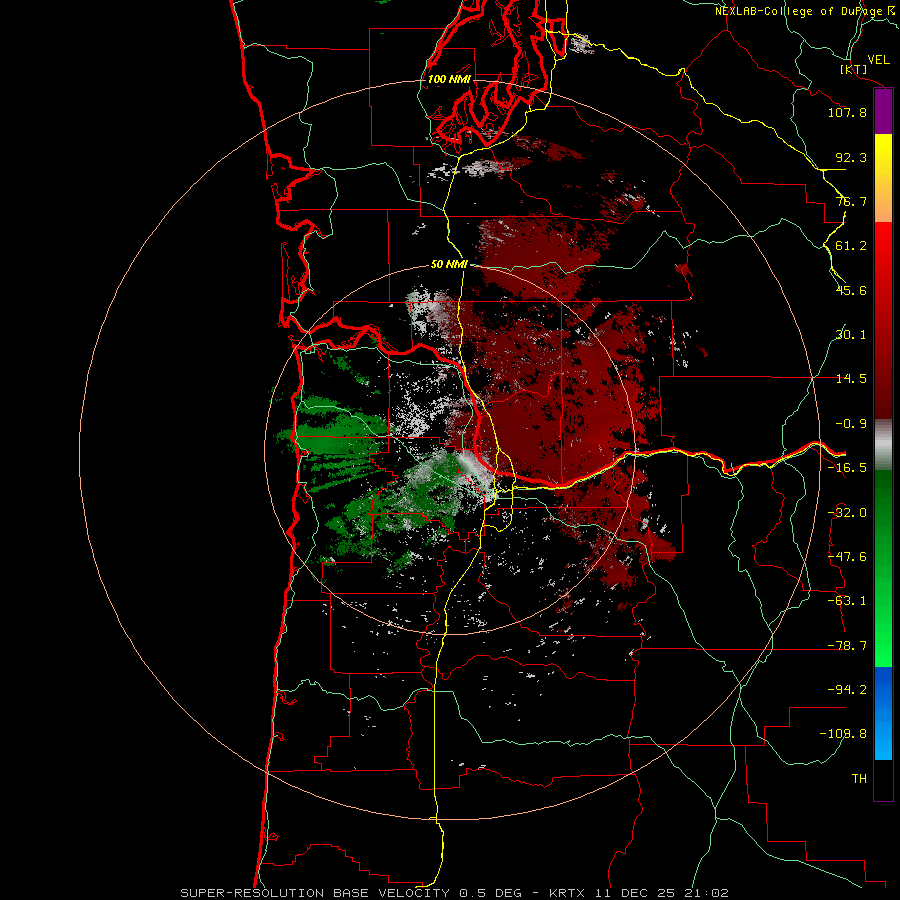Click the -94.2 legend value

[847, 689]
